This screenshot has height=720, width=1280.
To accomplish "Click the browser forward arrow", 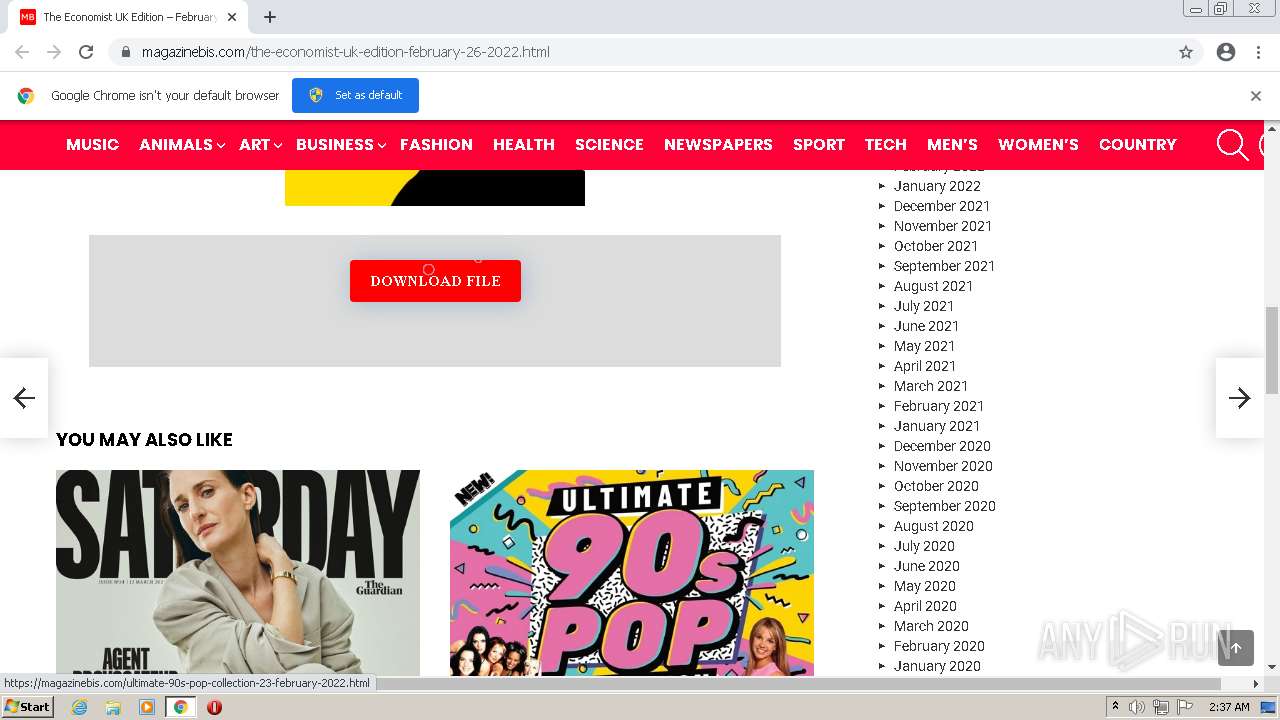I will (54, 52).
